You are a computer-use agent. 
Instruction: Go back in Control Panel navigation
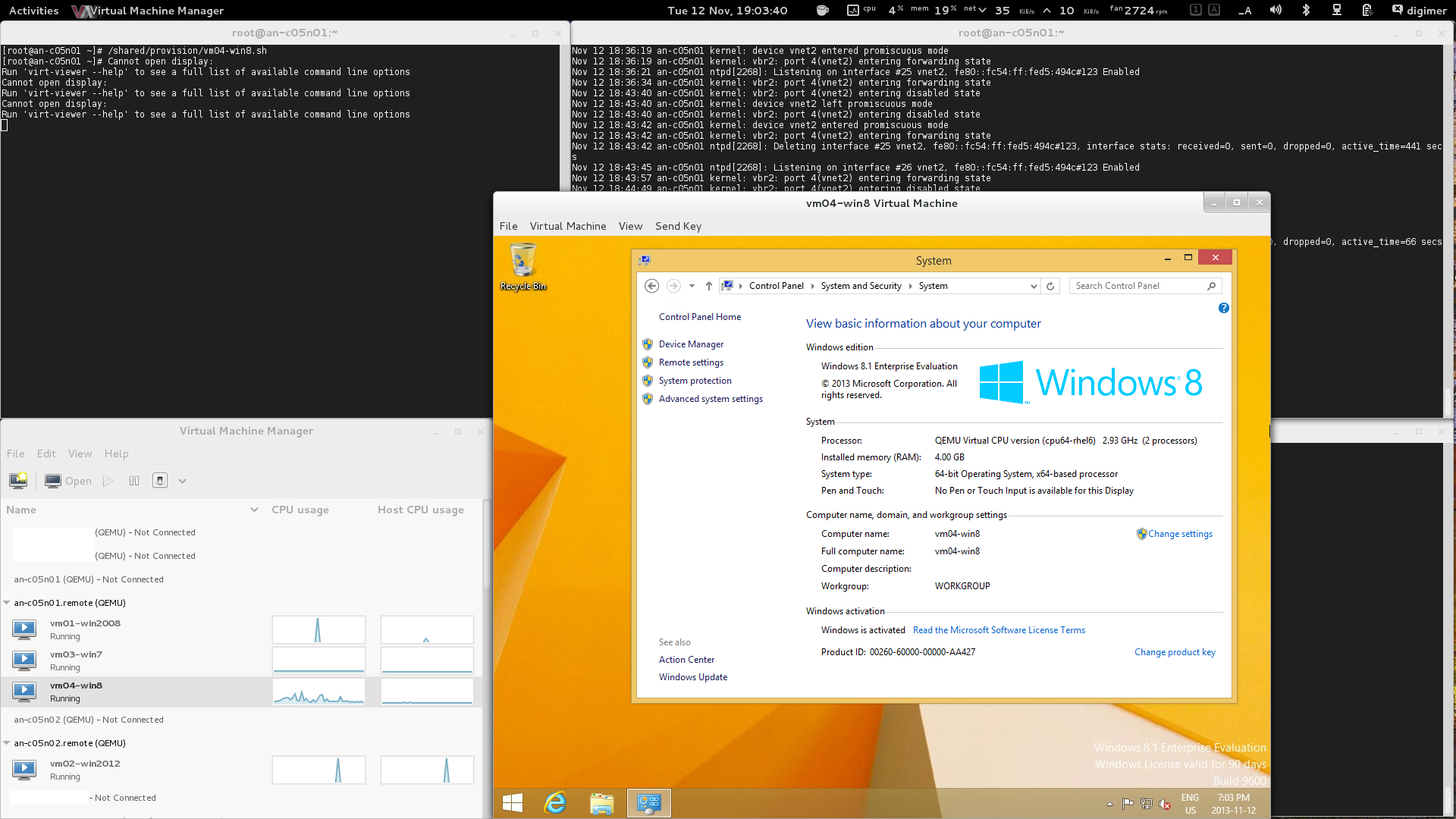651,286
